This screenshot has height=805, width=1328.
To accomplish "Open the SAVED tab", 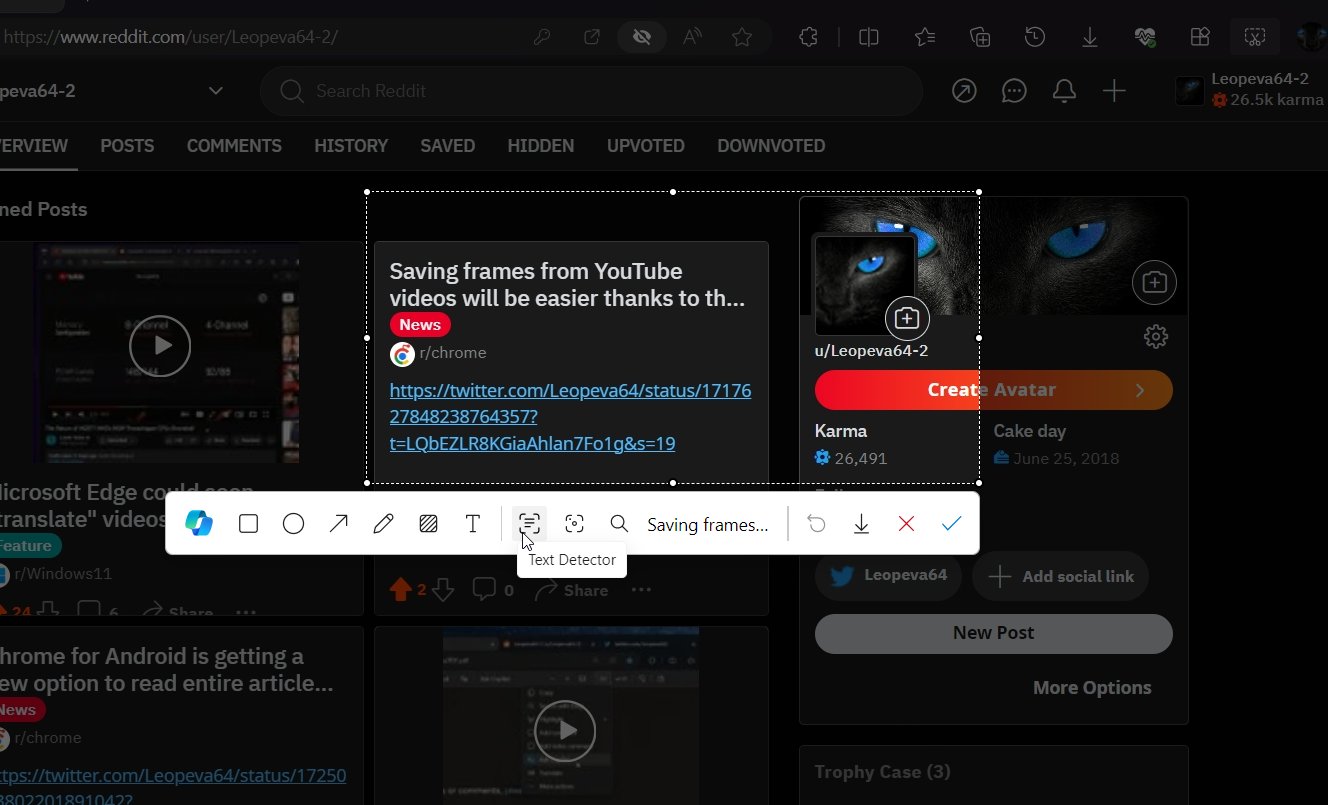I will click(x=447, y=146).
